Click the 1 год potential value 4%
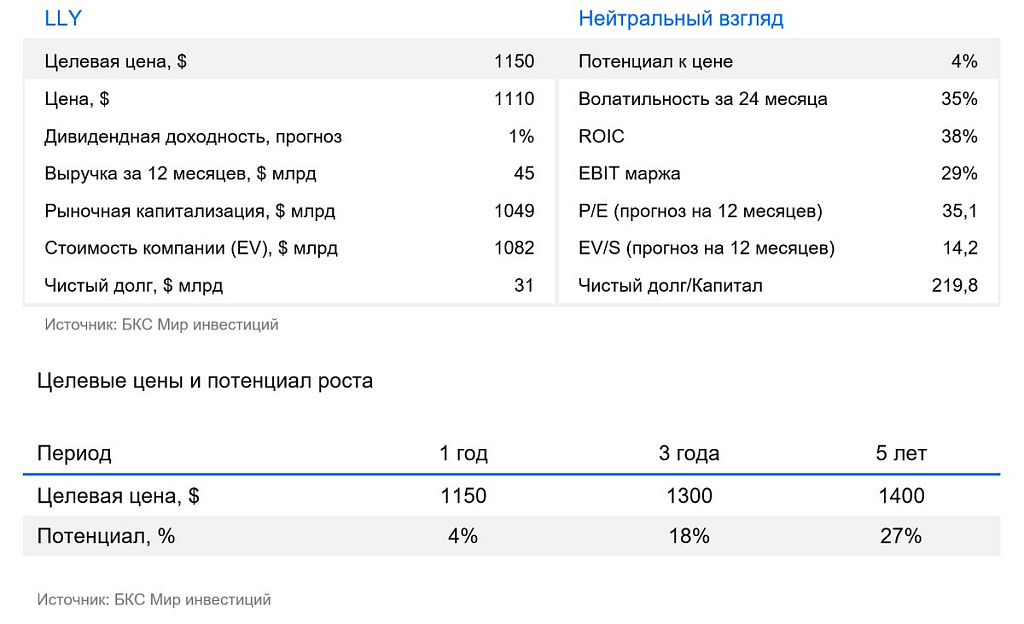This screenshot has width=1024, height=624. pos(463,536)
